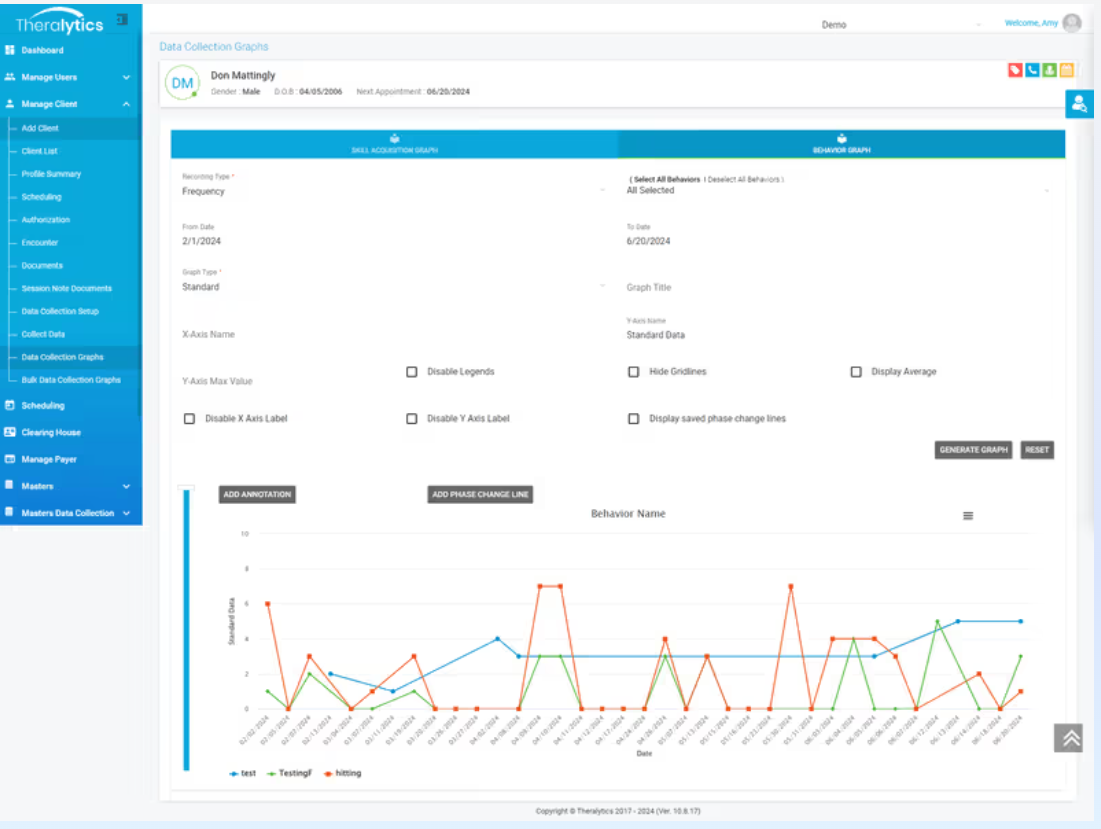Toggle the test series in chart legend
This screenshot has height=829, width=1101.
(242, 773)
